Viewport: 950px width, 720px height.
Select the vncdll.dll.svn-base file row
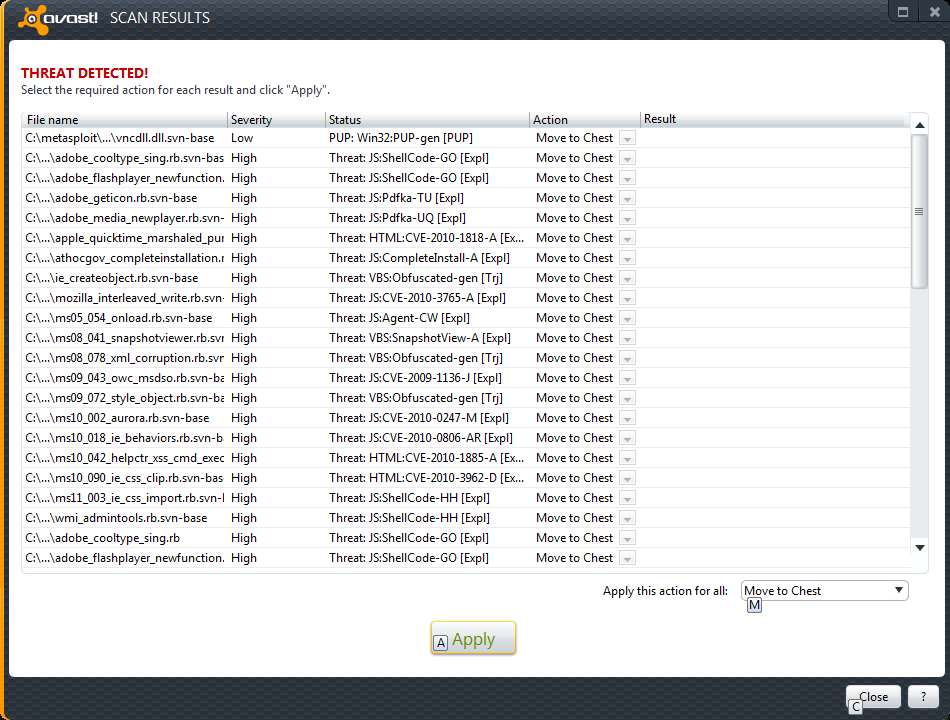tap(465, 138)
